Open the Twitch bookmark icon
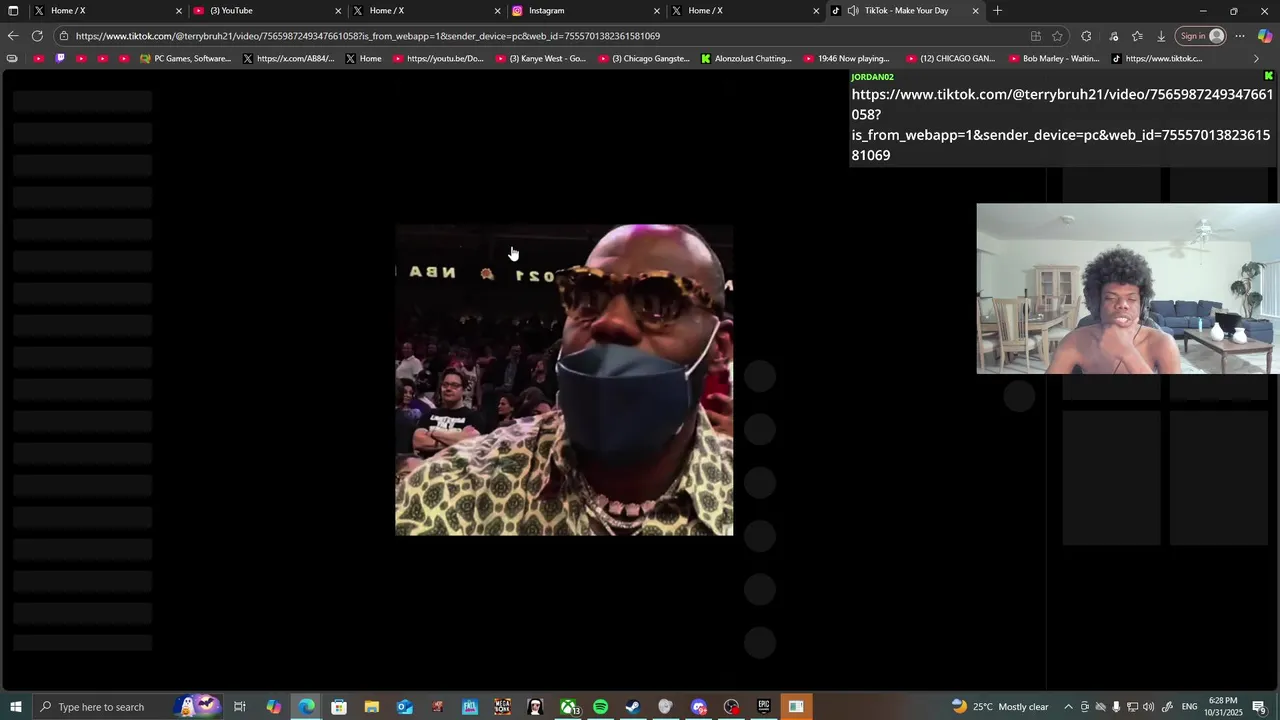The width and height of the screenshot is (1280, 720). [60, 58]
